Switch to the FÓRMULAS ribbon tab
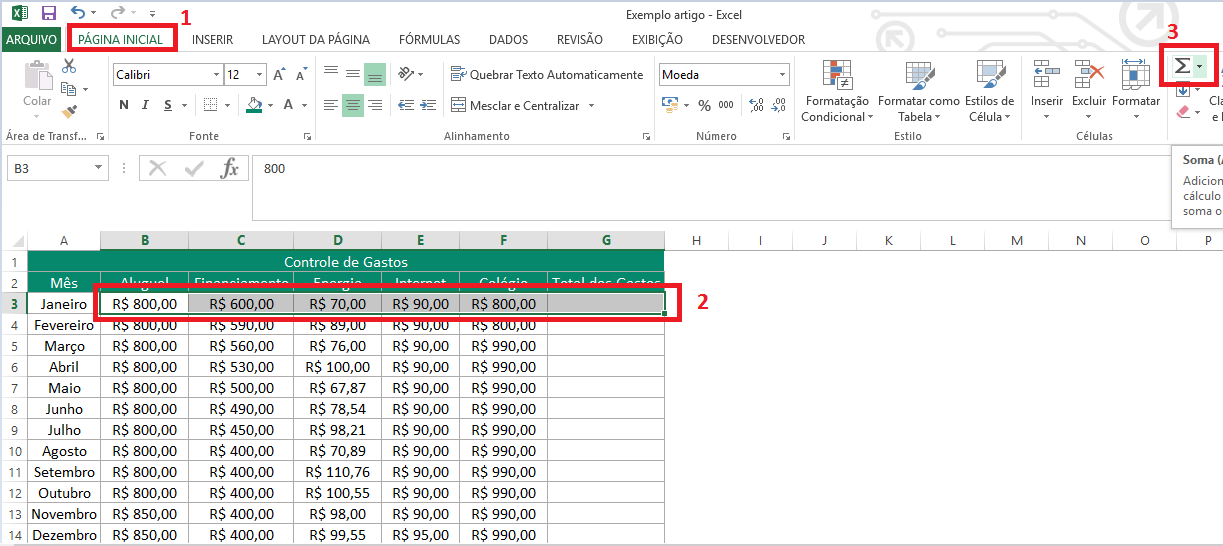Image resolution: width=1223 pixels, height=546 pixels. click(x=429, y=40)
